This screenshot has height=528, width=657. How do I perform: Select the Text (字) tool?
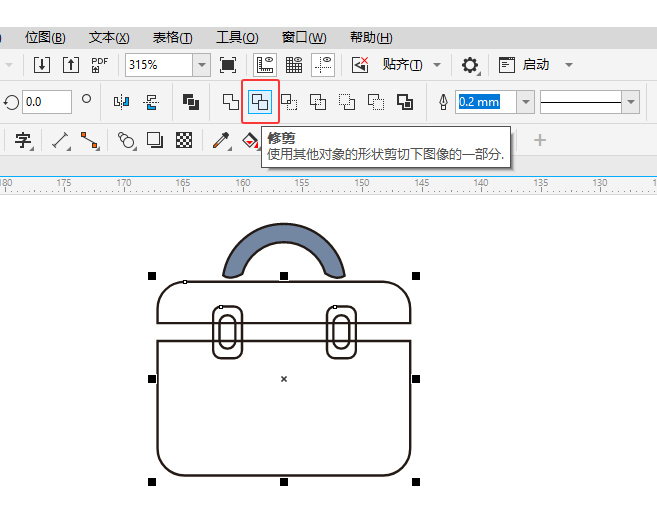tap(22, 140)
